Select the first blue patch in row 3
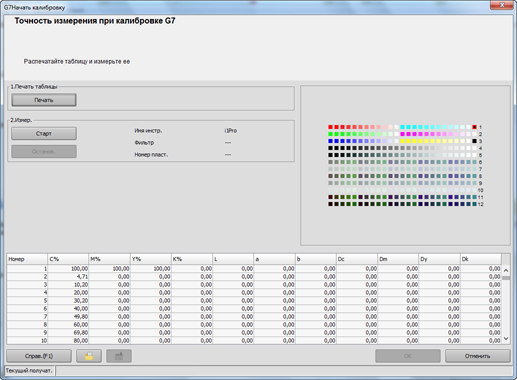Image resolution: width=517 pixels, height=380 pixels. (330, 141)
